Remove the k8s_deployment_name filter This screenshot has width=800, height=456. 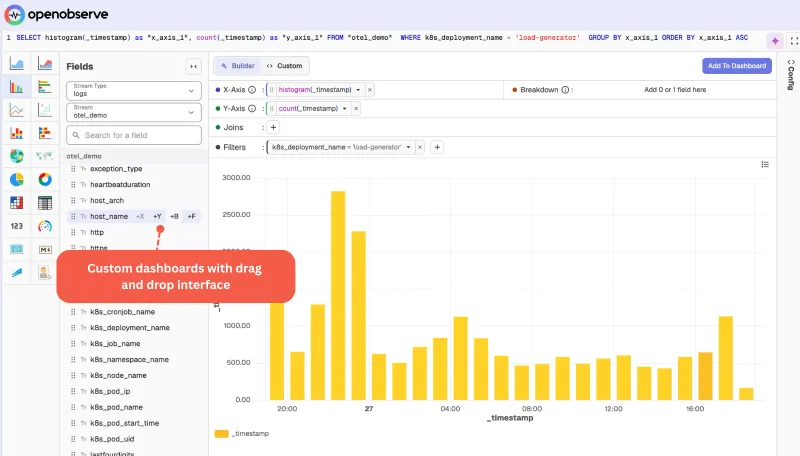point(420,147)
